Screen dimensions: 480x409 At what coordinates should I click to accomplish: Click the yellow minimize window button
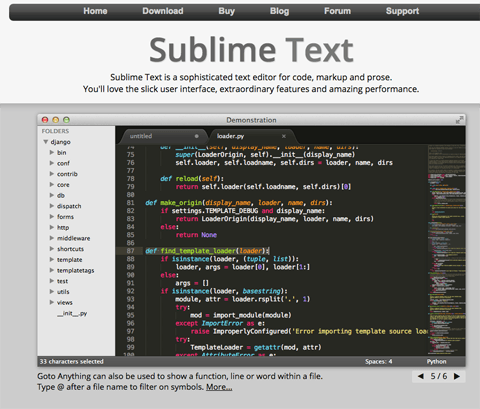click(56, 120)
